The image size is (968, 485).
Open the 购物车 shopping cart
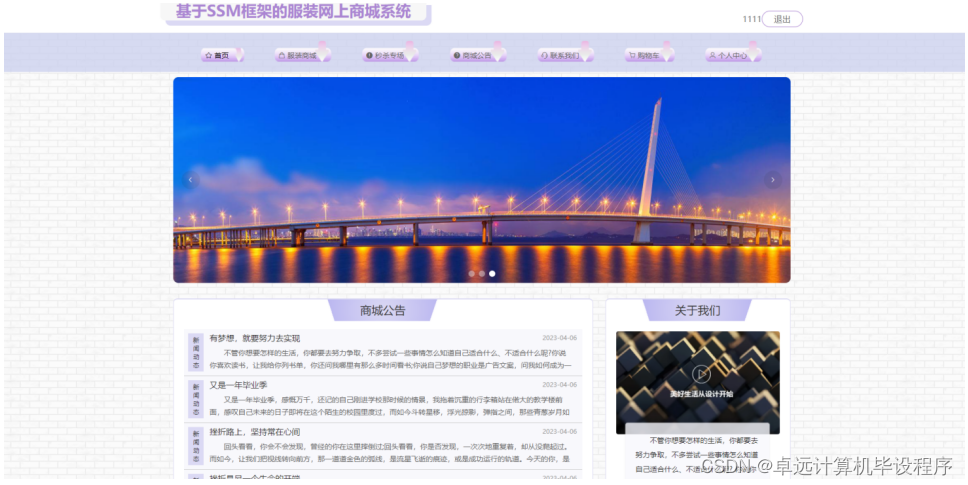point(649,55)
